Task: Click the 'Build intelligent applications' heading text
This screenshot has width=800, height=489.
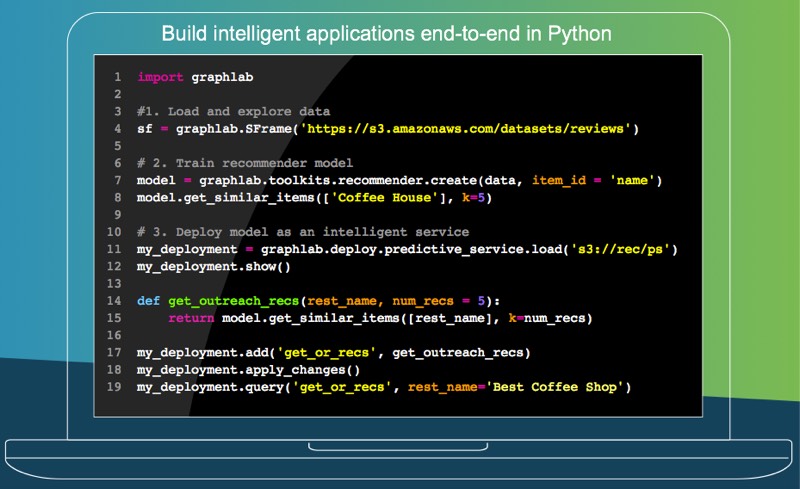Action: [387, 35]
